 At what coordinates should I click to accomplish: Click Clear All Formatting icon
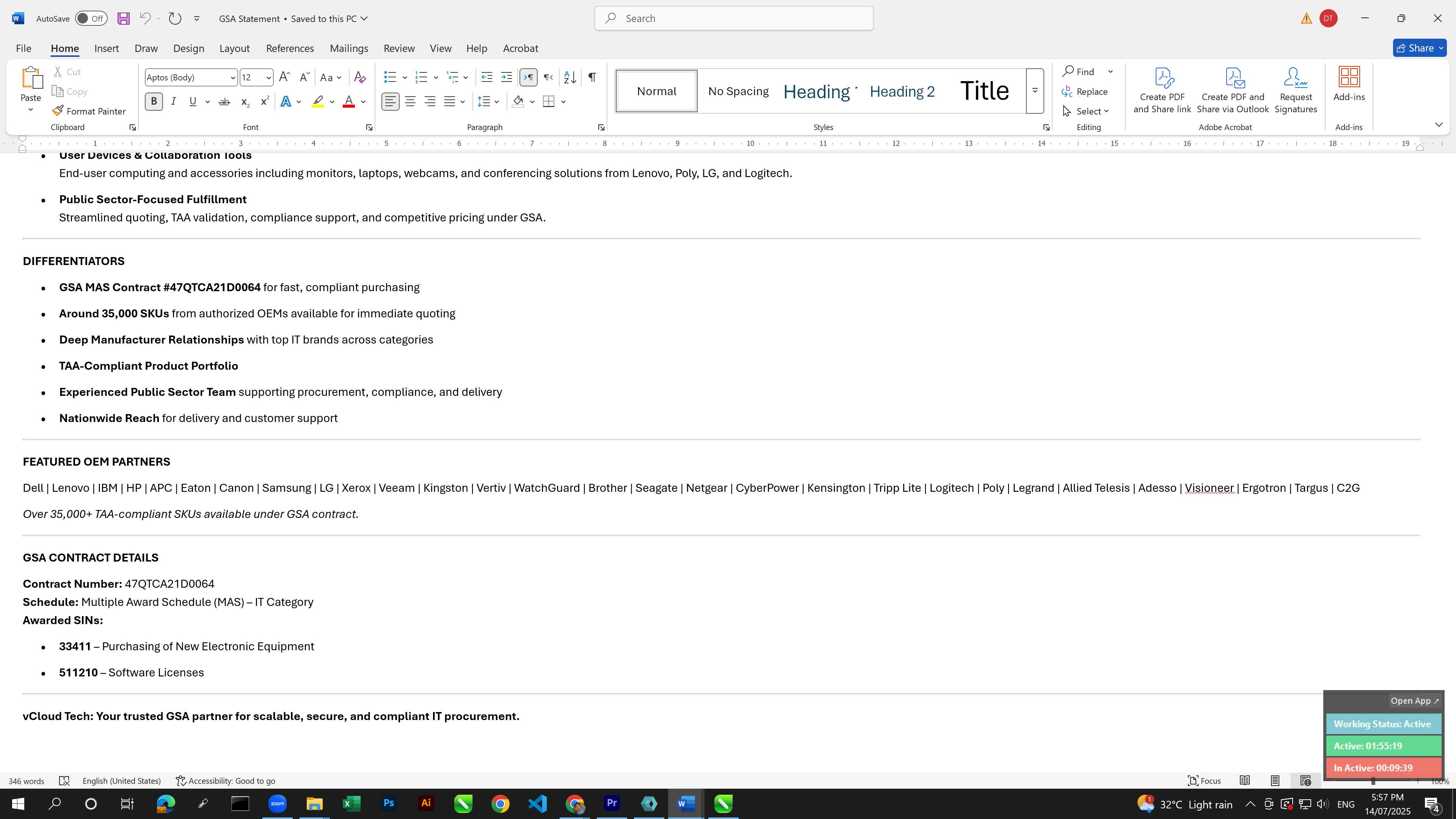(x=359, y=77)
